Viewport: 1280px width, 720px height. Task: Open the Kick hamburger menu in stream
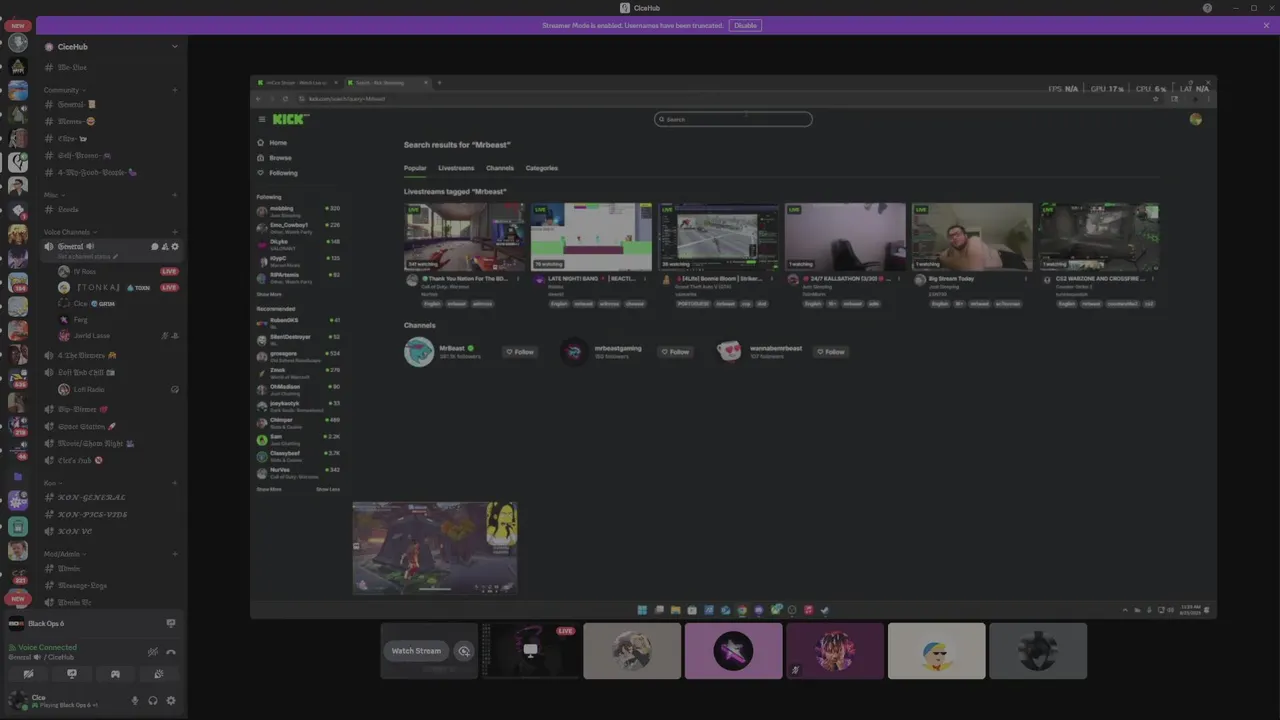pyautogui.click(x=262, y=119)
